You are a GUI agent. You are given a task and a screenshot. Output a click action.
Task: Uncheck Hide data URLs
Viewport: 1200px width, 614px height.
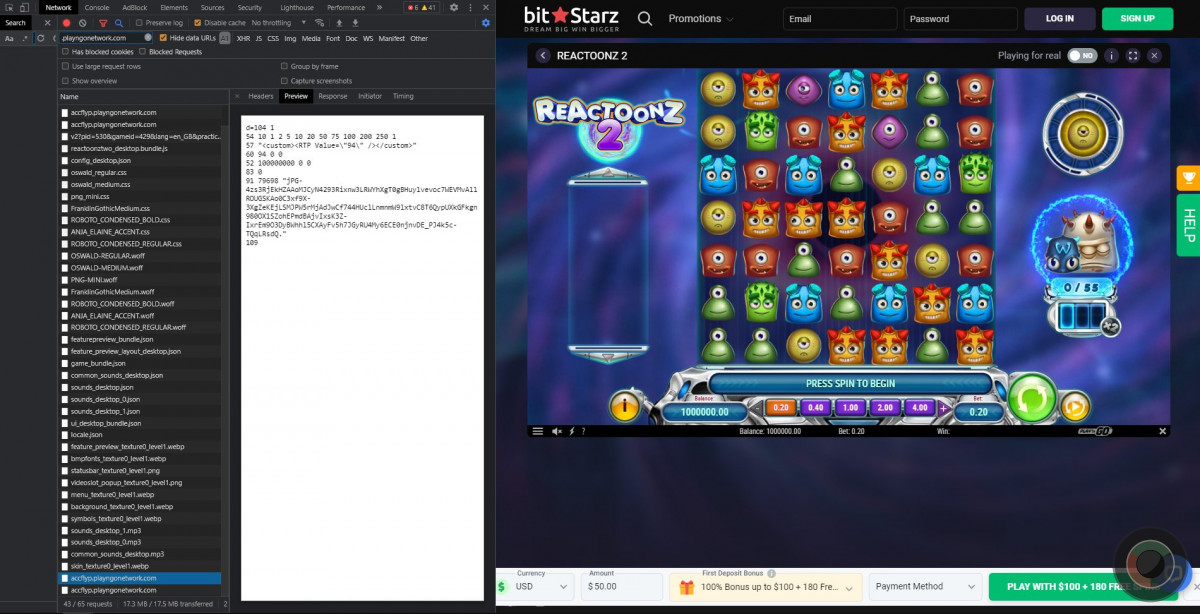point(163,38)
